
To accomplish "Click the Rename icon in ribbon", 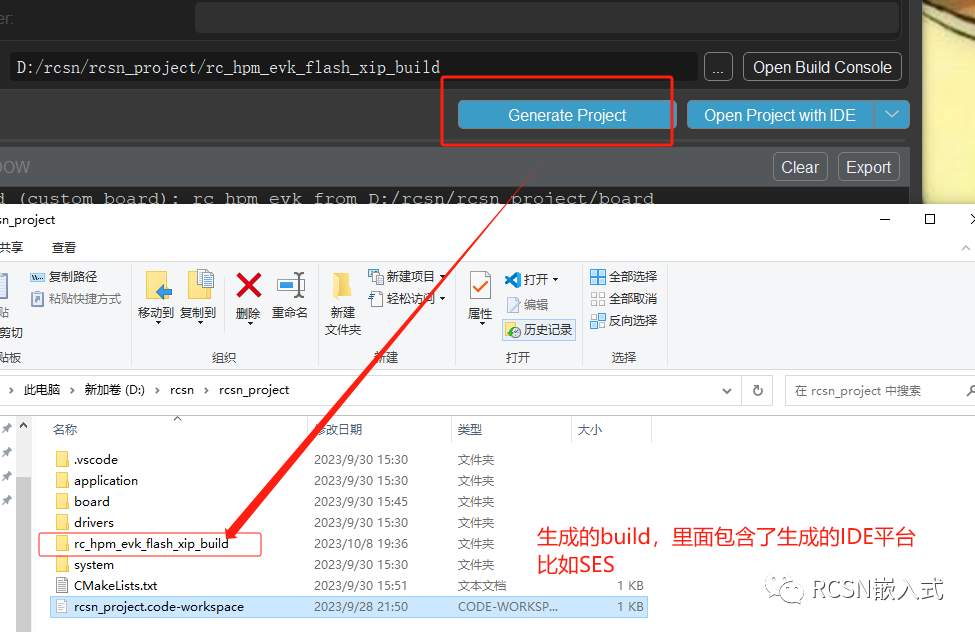I will pos(290,287).
